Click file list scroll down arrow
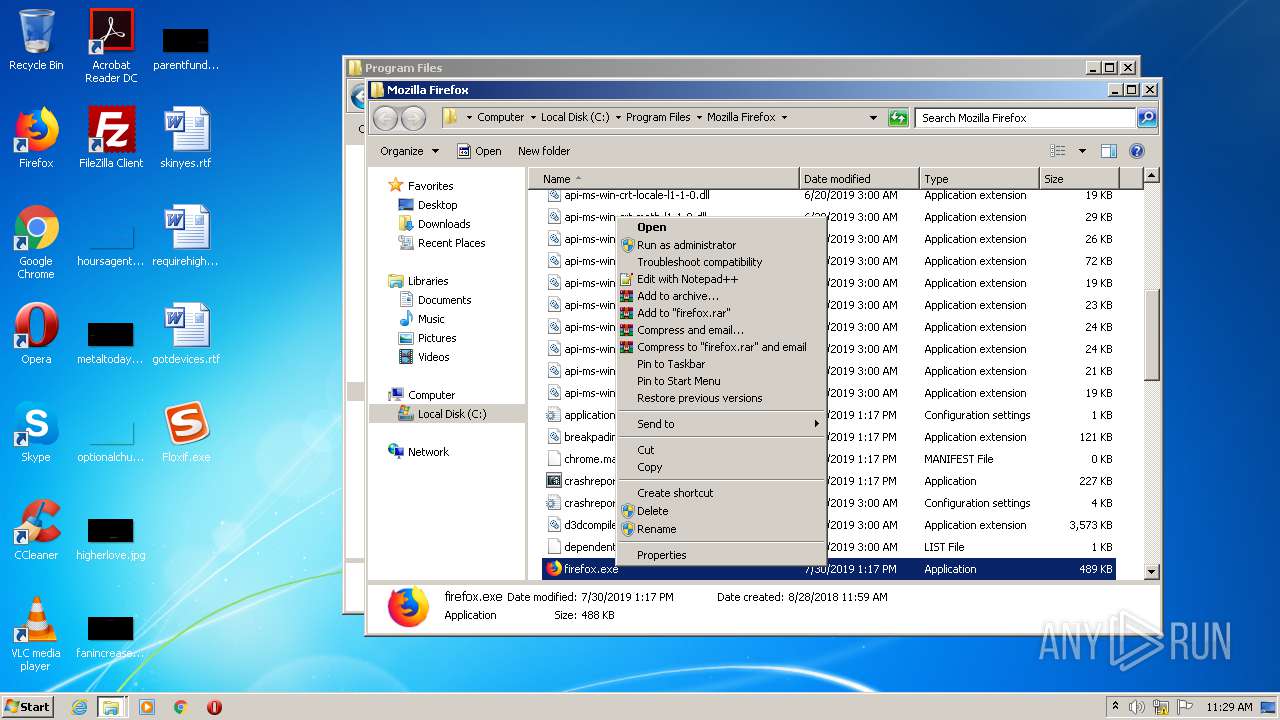Screen dimensions: 1280x720 [1151, 571]
